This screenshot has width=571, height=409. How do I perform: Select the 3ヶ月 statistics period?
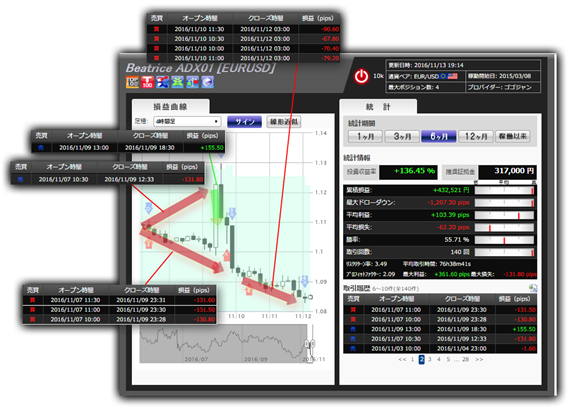pyautogui.click(x=402, y=137)
